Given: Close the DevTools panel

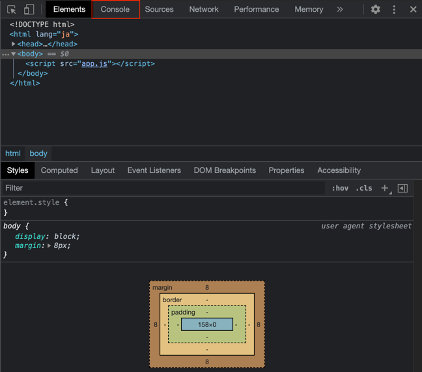Looking at the screenshot, I should [x=413, y=9].
